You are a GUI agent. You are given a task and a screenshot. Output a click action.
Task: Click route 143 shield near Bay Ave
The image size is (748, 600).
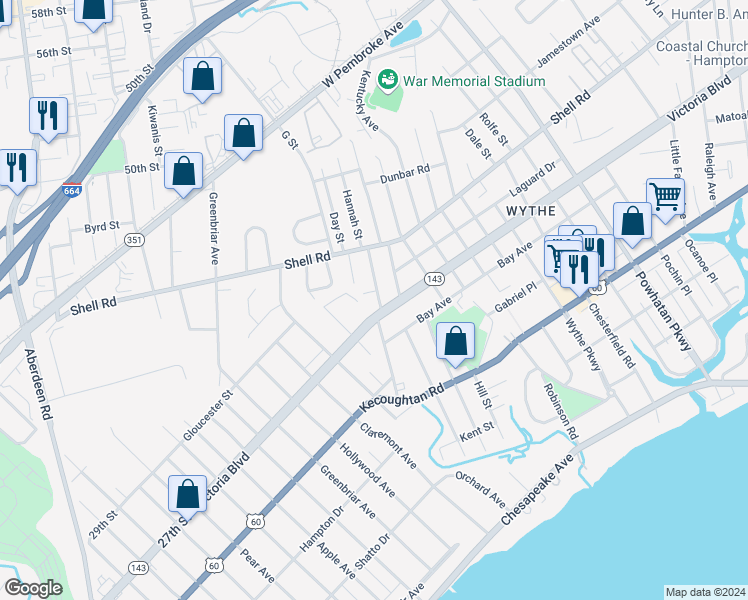435,279
